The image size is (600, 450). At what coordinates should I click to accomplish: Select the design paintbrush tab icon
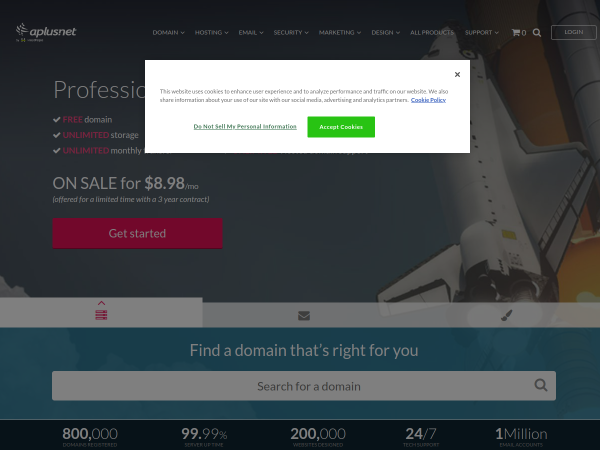click(506, 315)
